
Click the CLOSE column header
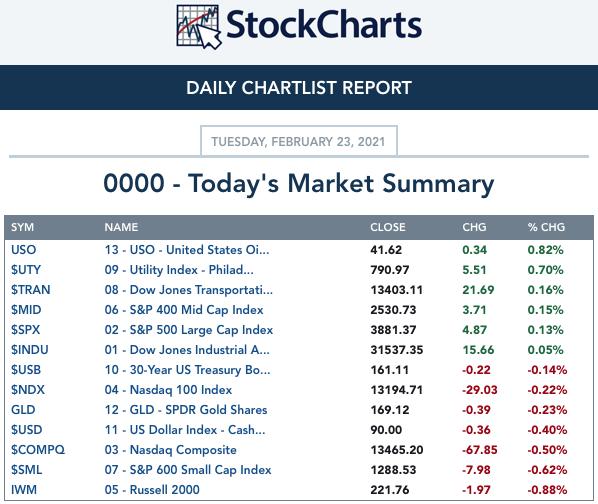[x=388, y=227]
